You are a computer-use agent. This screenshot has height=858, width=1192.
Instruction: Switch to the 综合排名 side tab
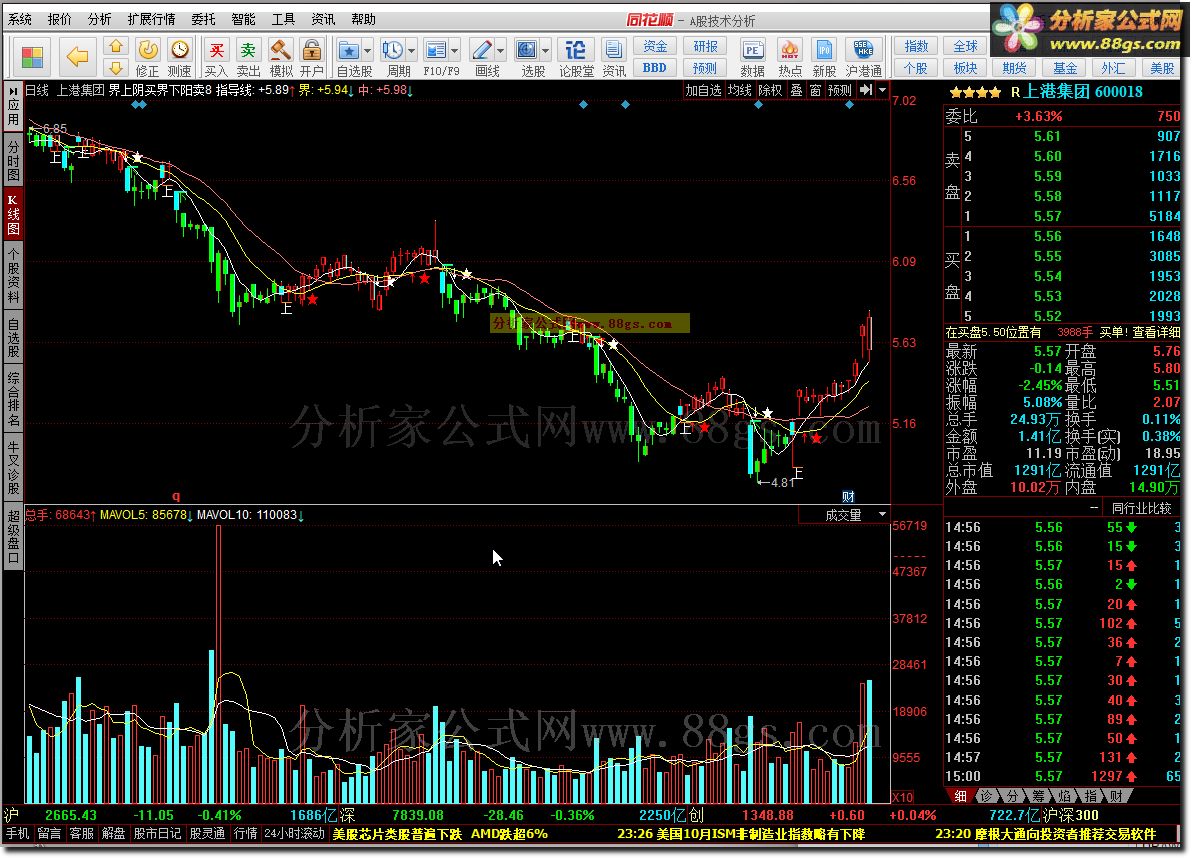click(x=13, y=398)
